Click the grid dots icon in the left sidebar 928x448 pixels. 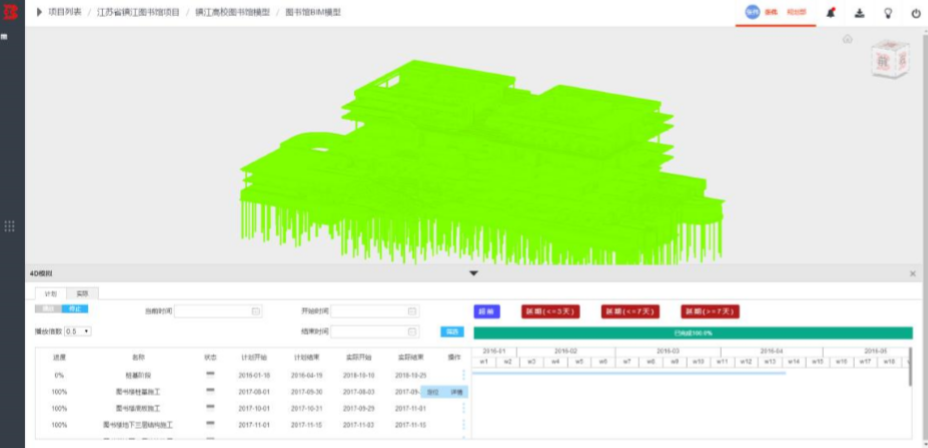[x=9, y=226]
